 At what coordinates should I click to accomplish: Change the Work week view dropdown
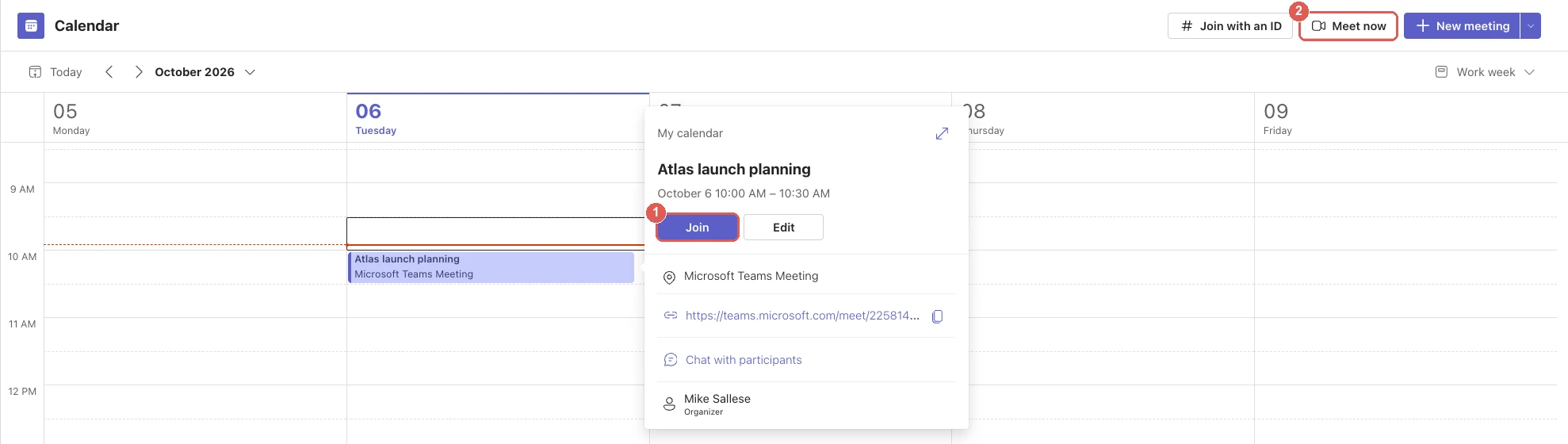tap(1486, 72)
